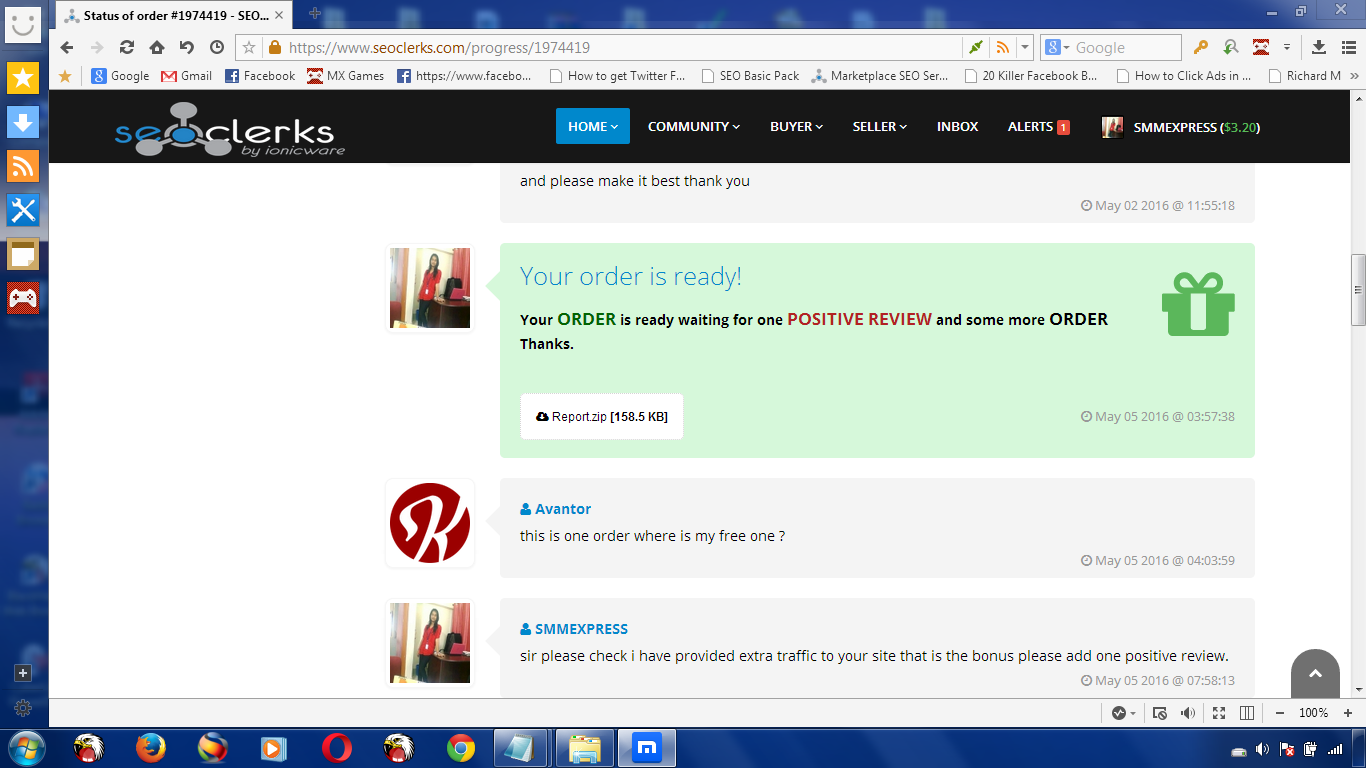Toggle split screen view in status bar

click(1247, 713)
